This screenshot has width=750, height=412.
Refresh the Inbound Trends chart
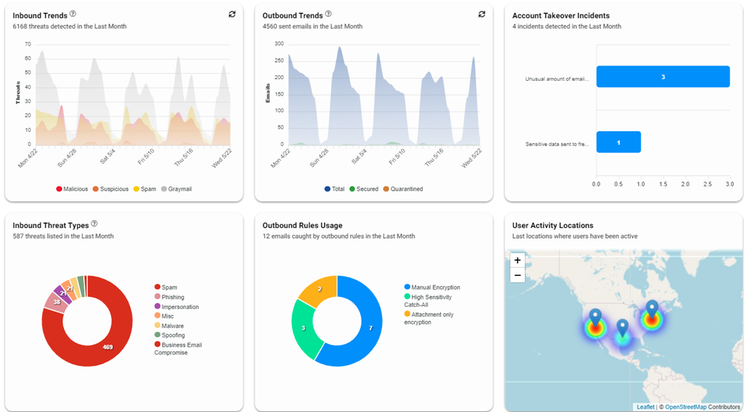(232, 14)
